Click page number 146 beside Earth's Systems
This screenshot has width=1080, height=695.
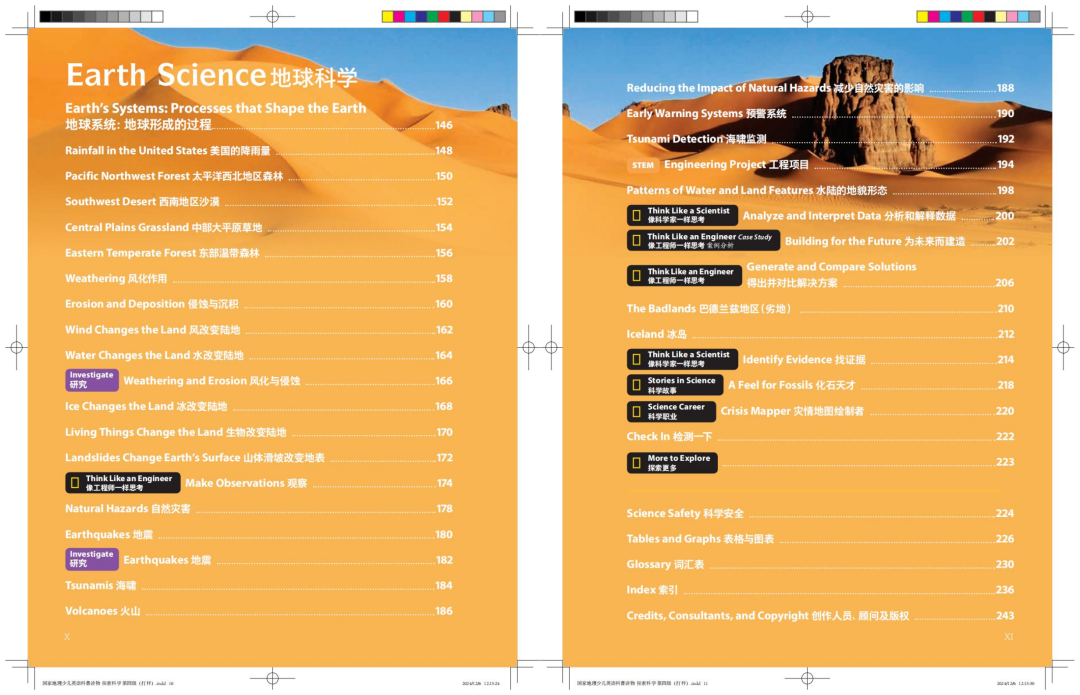click(444, 125)
